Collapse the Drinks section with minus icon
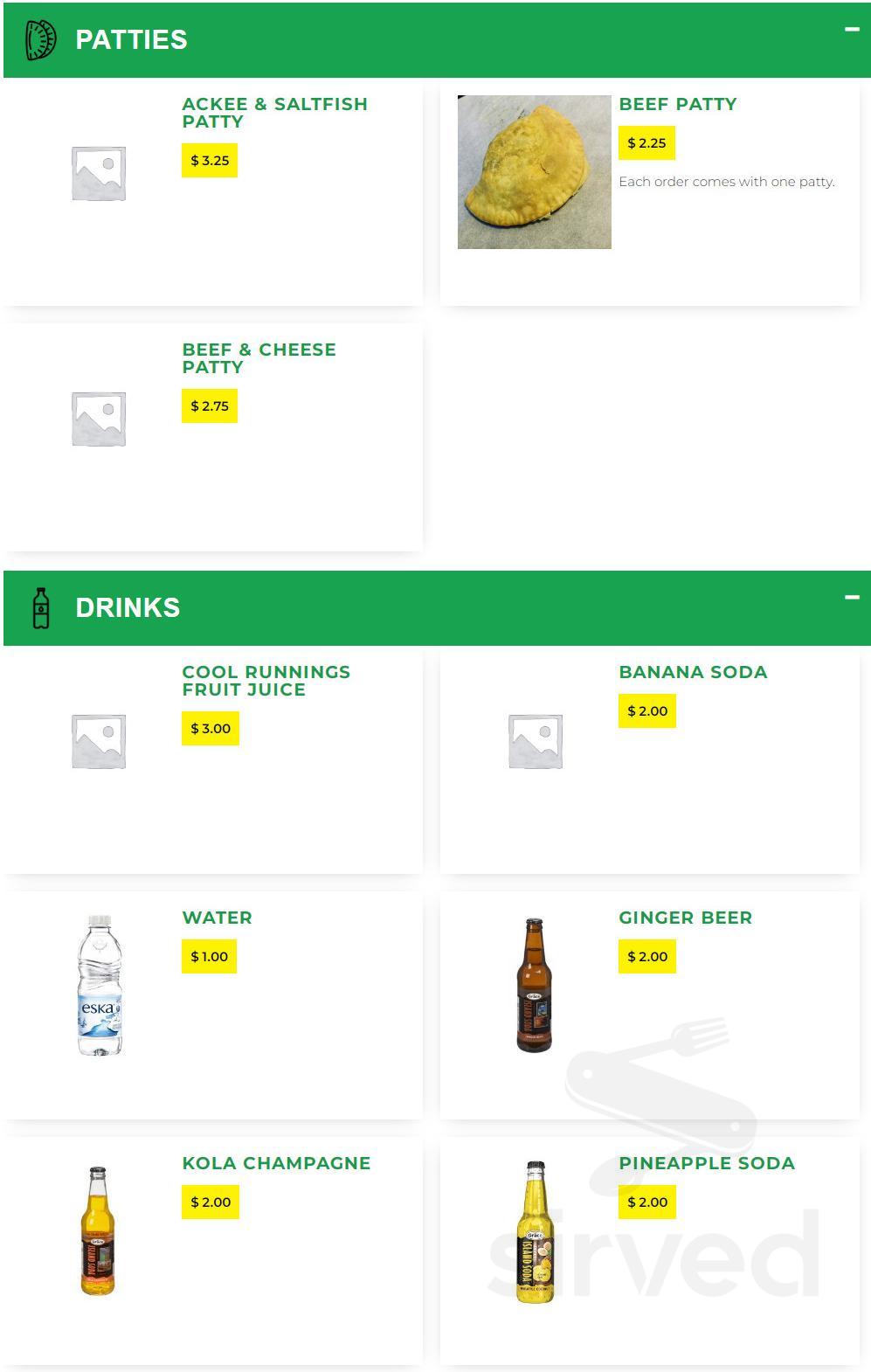871x1372 pixels. click(852, 598)
